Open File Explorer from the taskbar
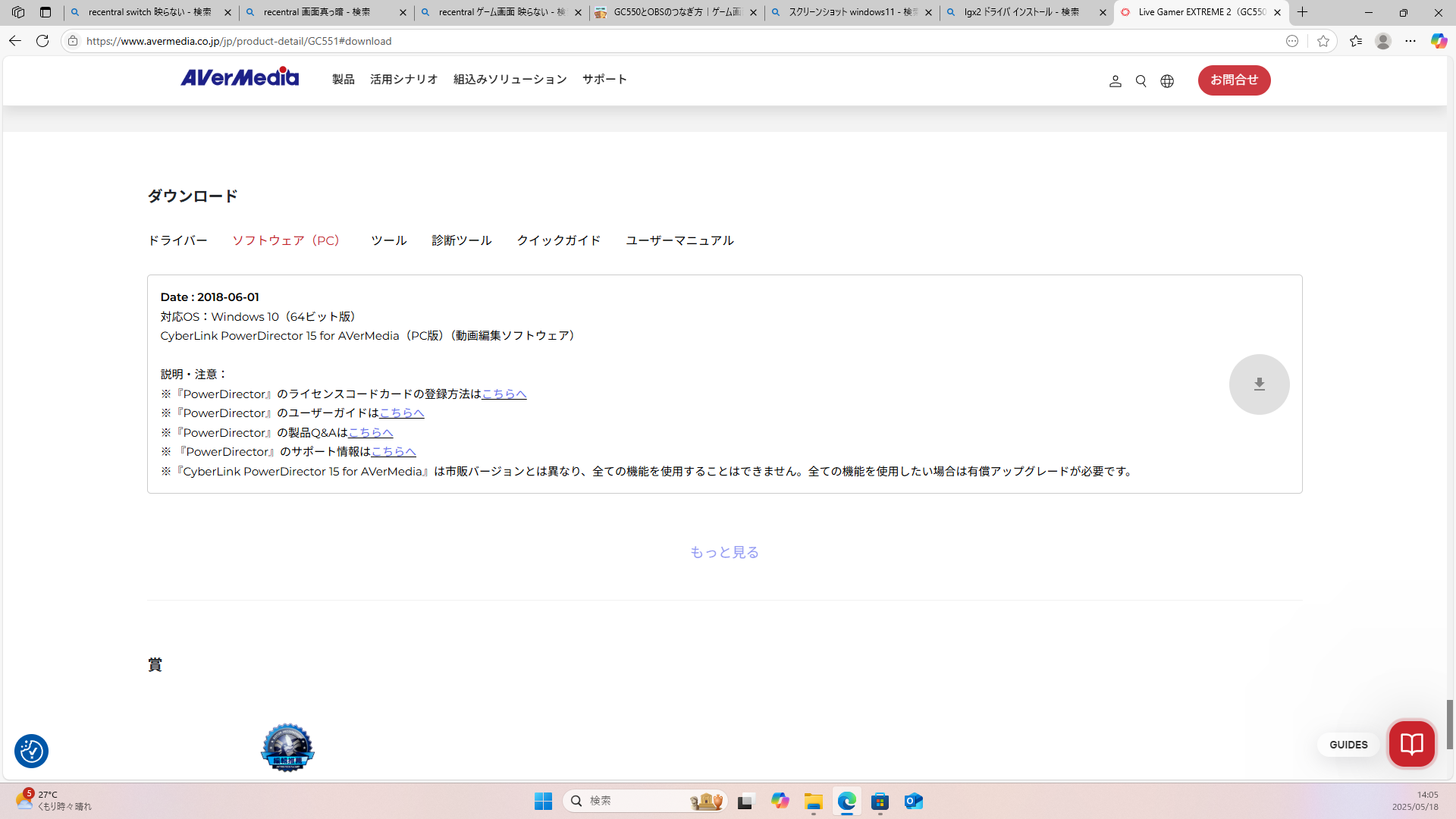This screenshot has width=1456, height=819. 814,801
